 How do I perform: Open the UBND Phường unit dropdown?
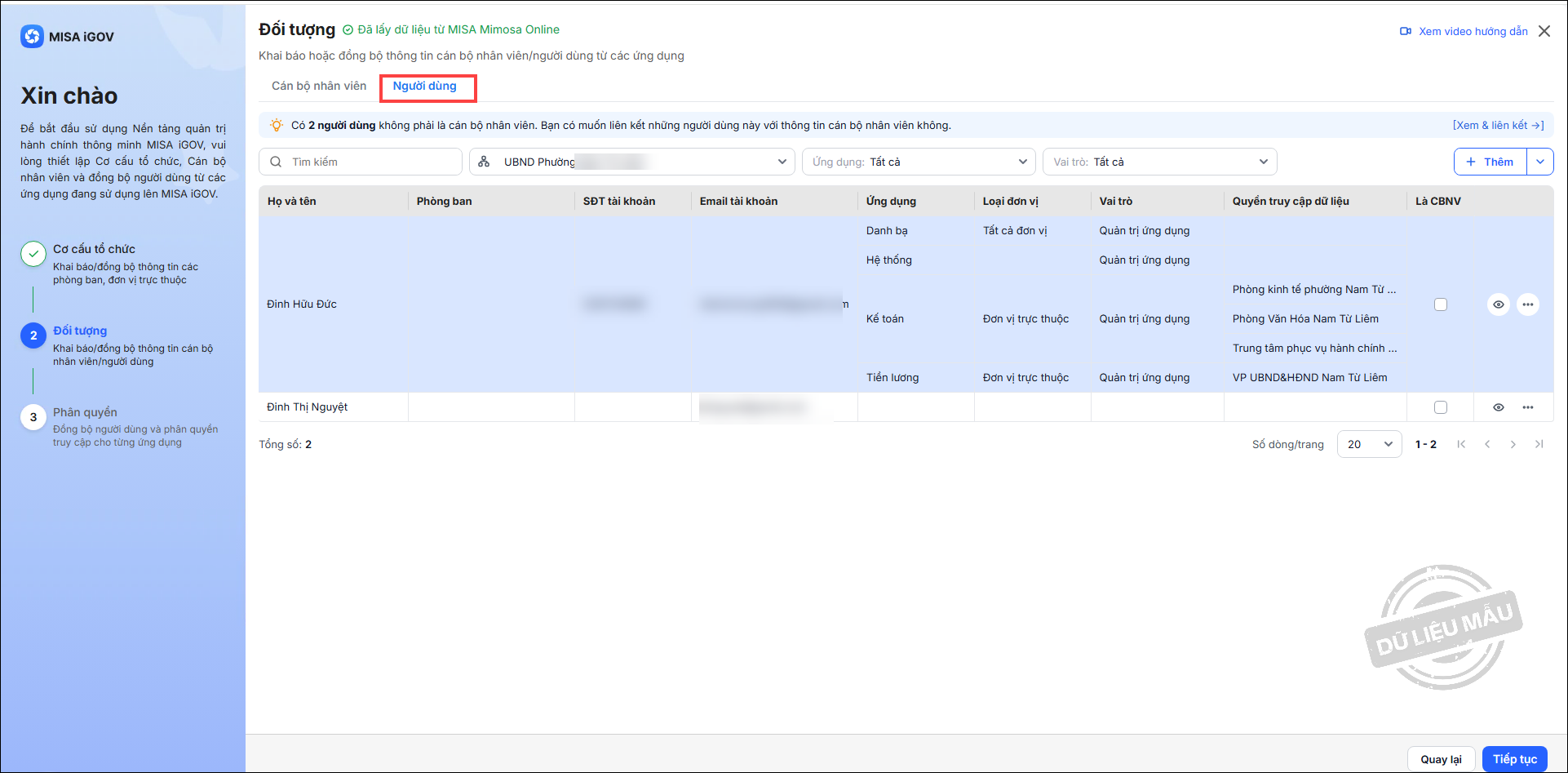[632, 162]
